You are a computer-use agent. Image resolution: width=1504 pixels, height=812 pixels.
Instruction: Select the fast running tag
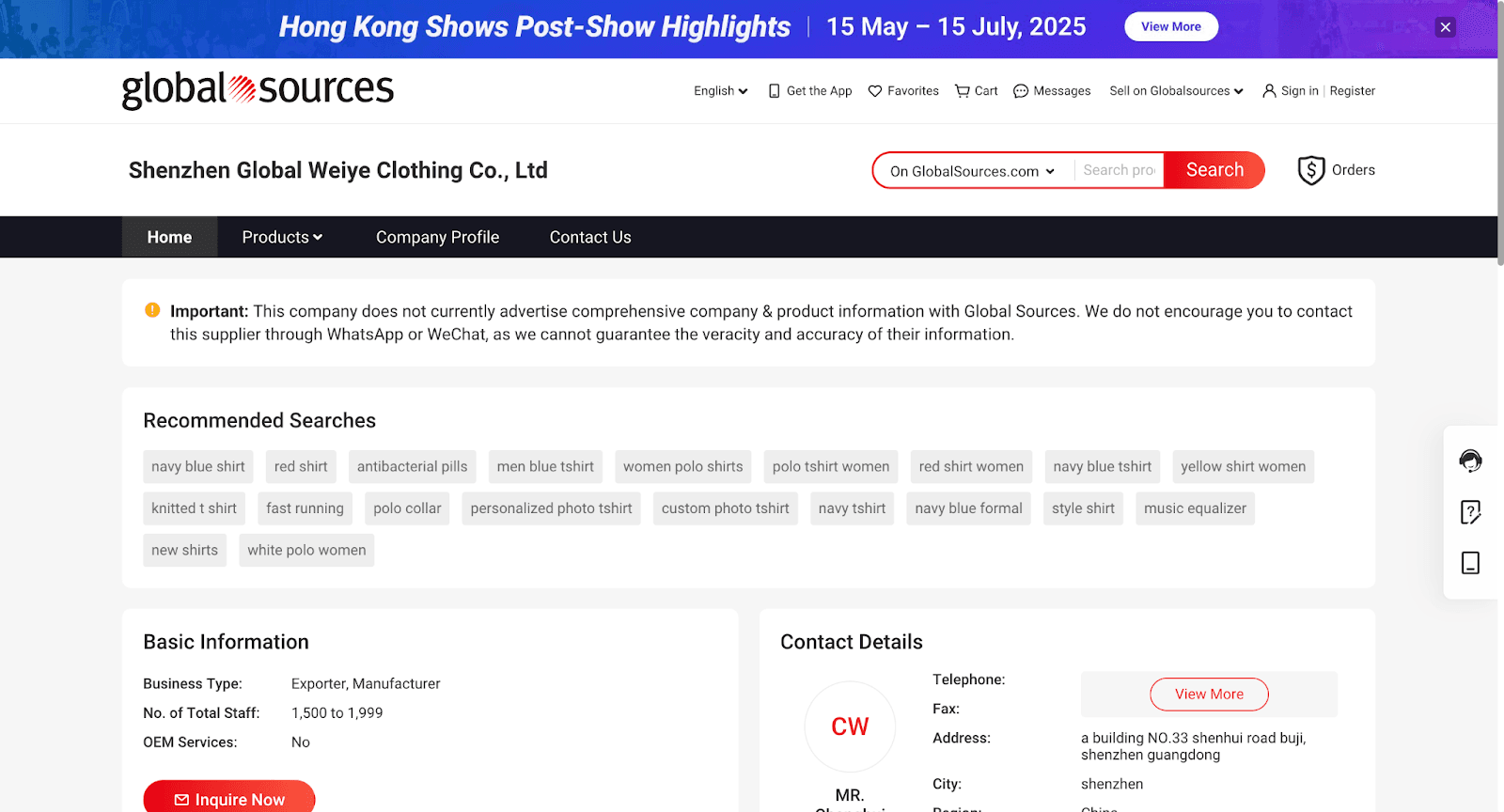[305, 508]
